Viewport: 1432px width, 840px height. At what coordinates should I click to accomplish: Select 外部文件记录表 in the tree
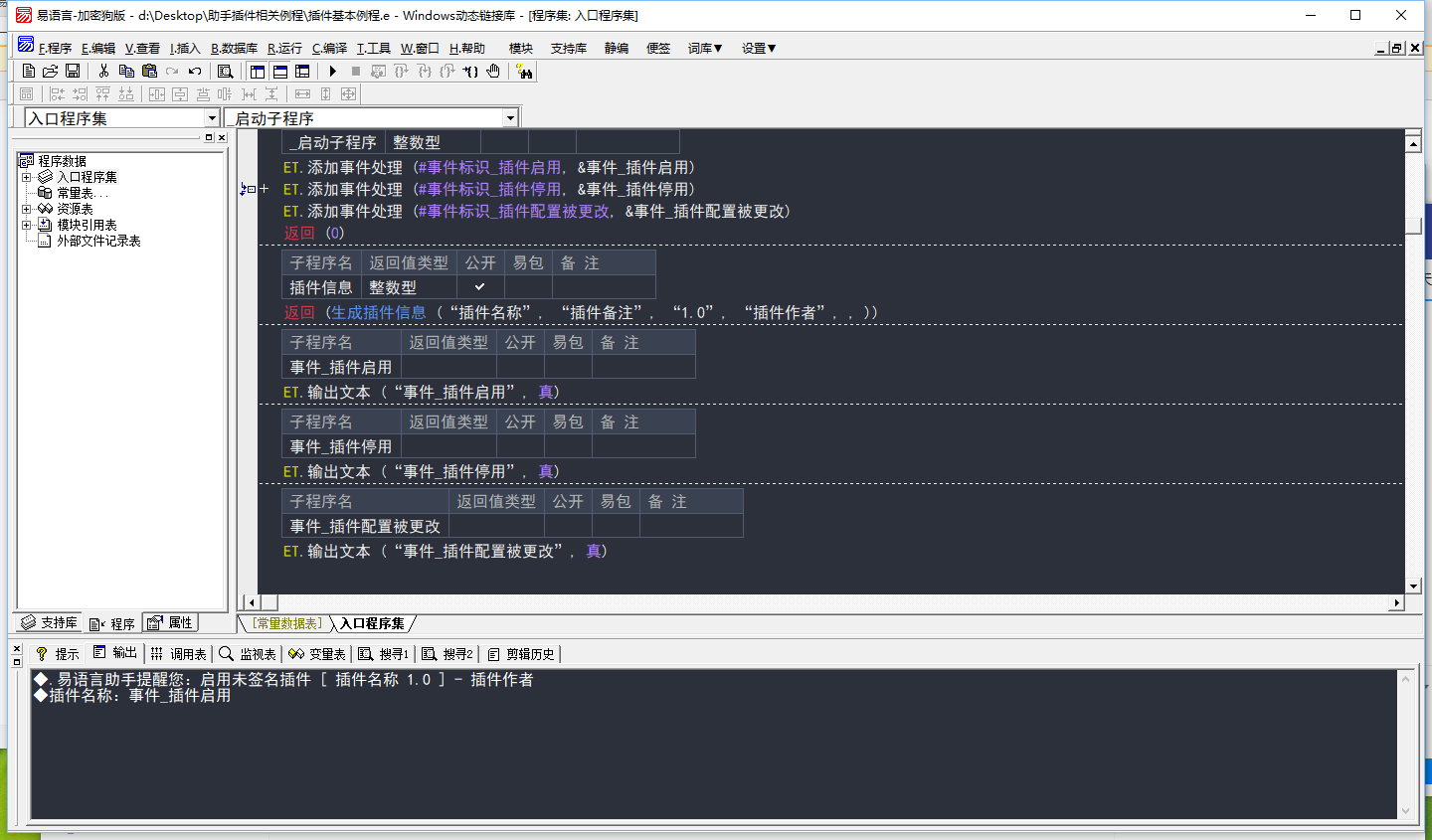98,241
